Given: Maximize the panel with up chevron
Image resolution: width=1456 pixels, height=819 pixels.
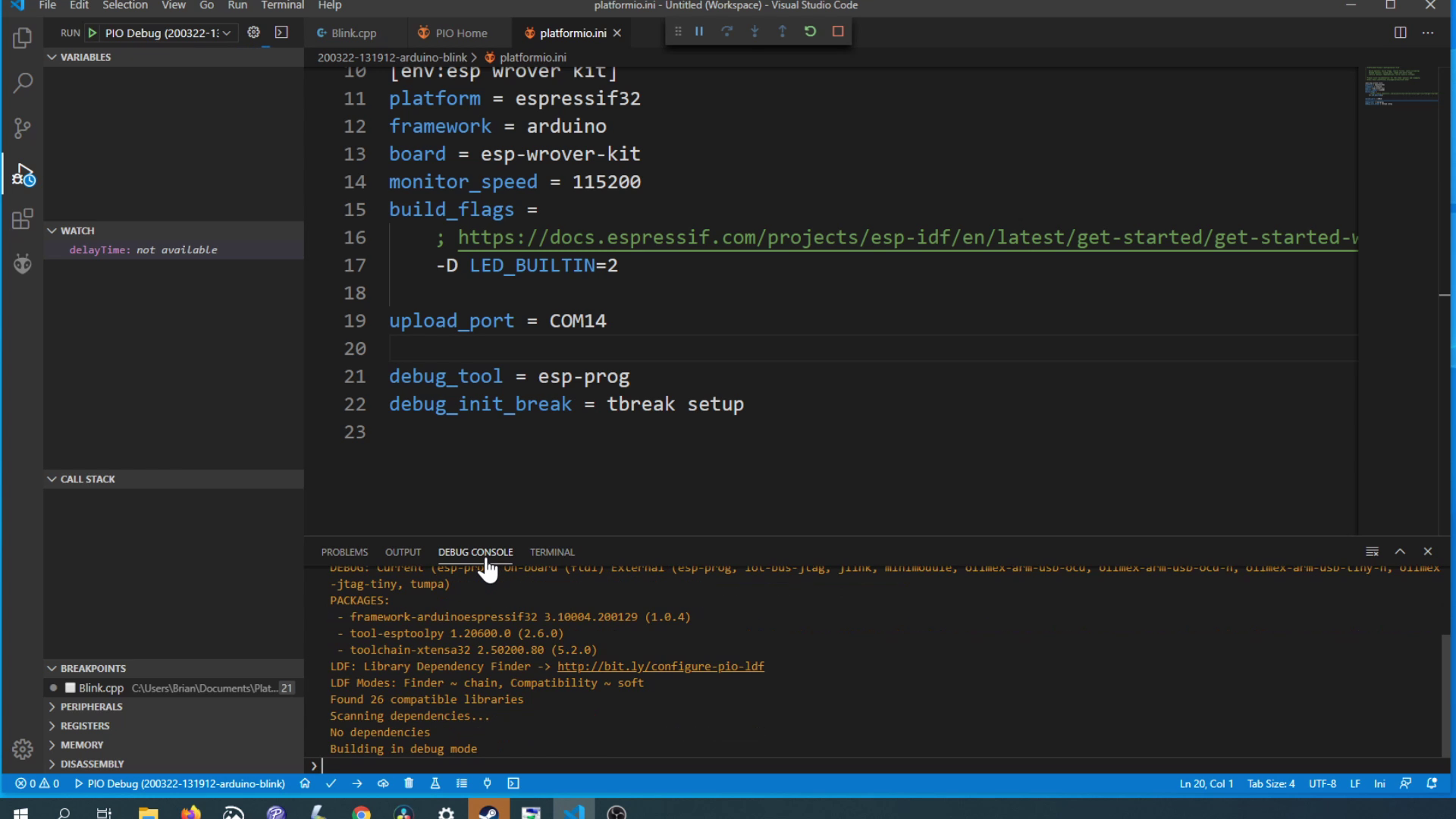Looking at the screenshot, I should [1400, 551].
